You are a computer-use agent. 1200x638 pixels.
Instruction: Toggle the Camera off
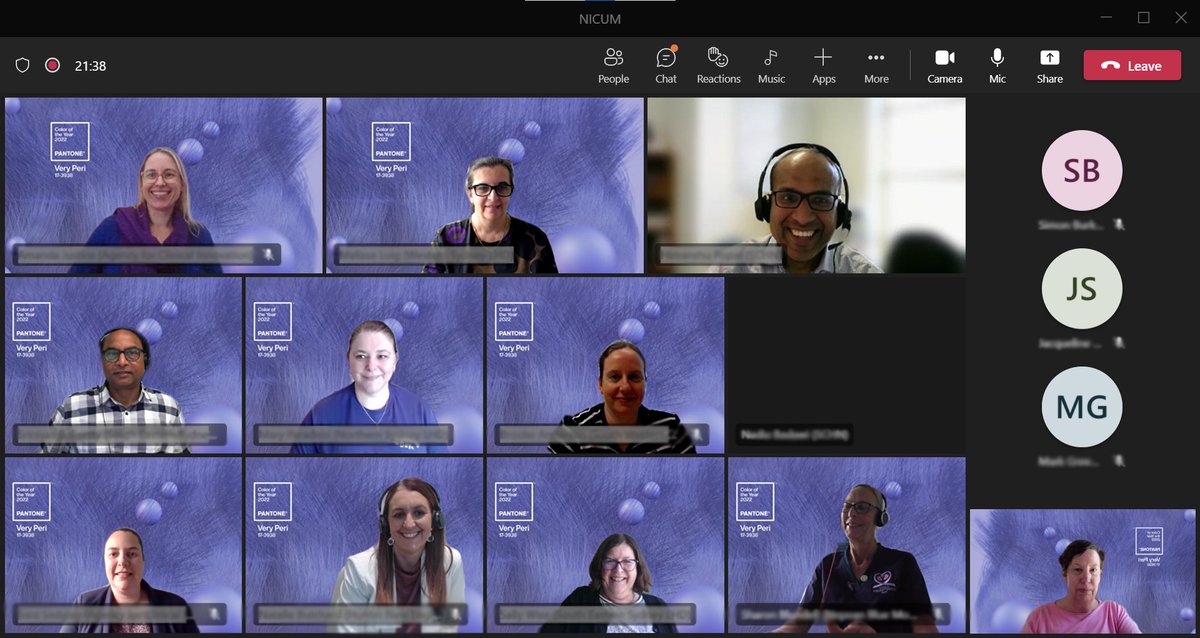(944, 66)
